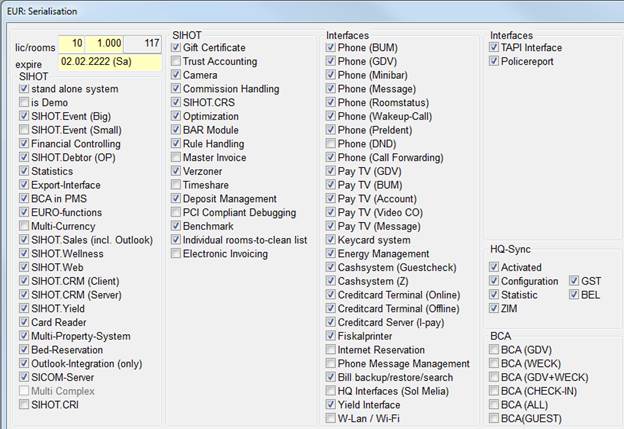Disable Keycard system checkbox
The image size is (624, 429).
(x=331, y=241)
